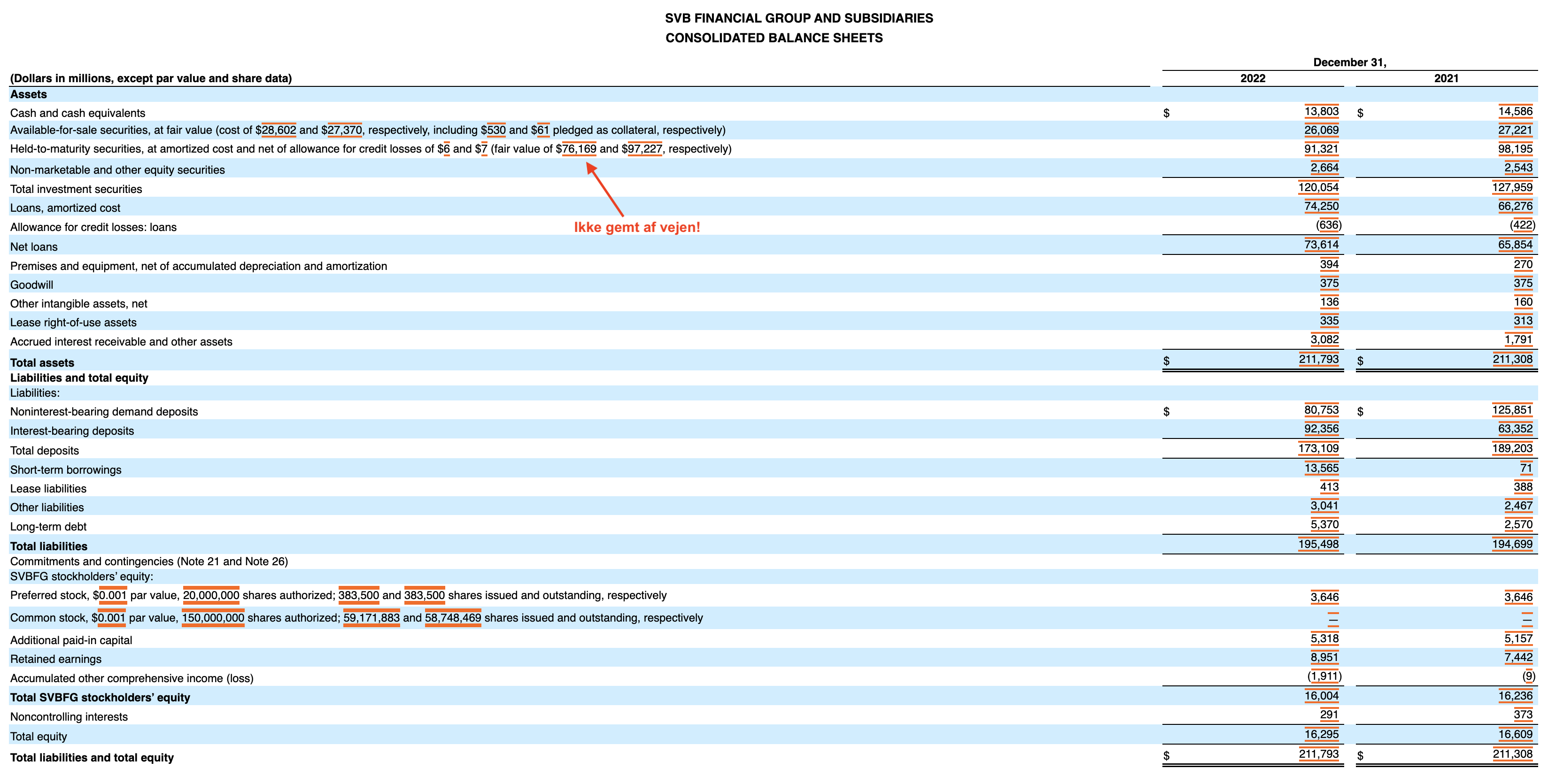Select held-to-maturity securities value 98,195
The height and width of the screenshot is (784, 1548).
coord(1515,149)
